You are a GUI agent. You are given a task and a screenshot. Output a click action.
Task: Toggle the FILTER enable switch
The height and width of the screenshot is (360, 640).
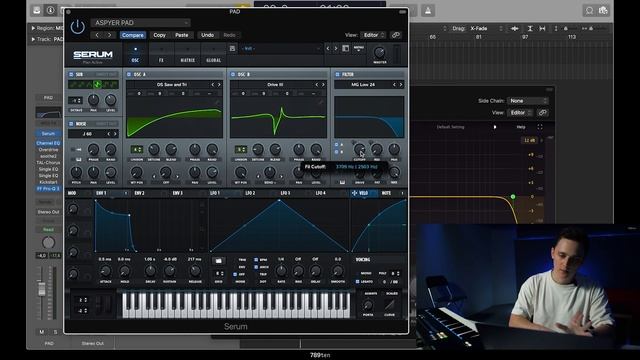point(337,74)
